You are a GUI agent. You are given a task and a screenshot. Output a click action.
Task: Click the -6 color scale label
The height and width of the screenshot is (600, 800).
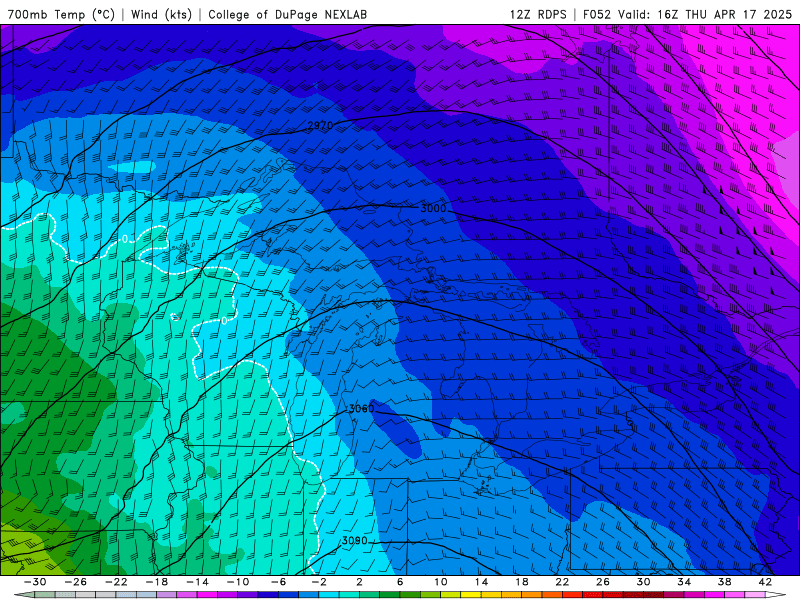point(278,582)
